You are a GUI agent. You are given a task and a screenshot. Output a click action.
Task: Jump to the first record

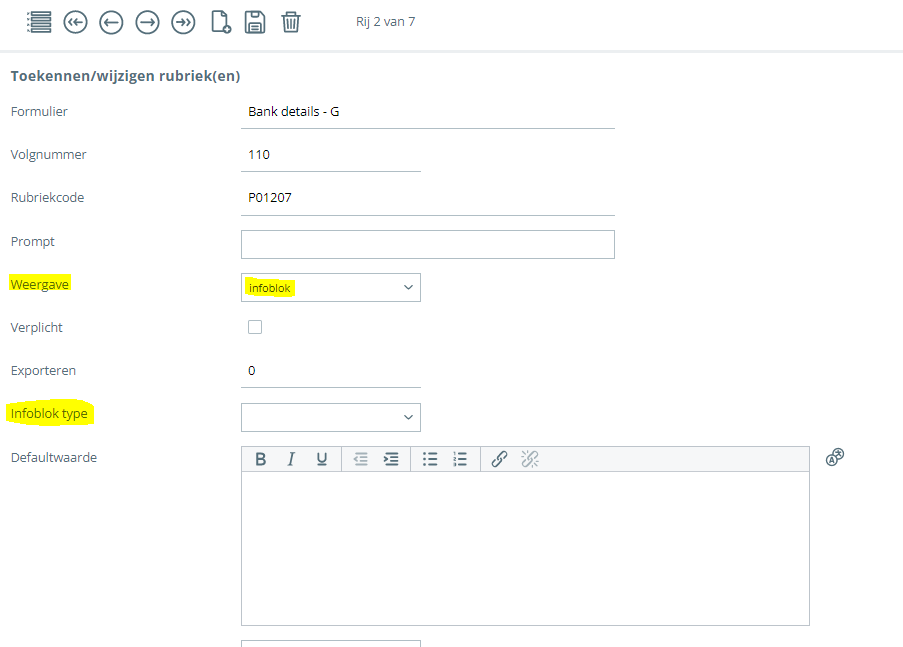tap(75, 21)
